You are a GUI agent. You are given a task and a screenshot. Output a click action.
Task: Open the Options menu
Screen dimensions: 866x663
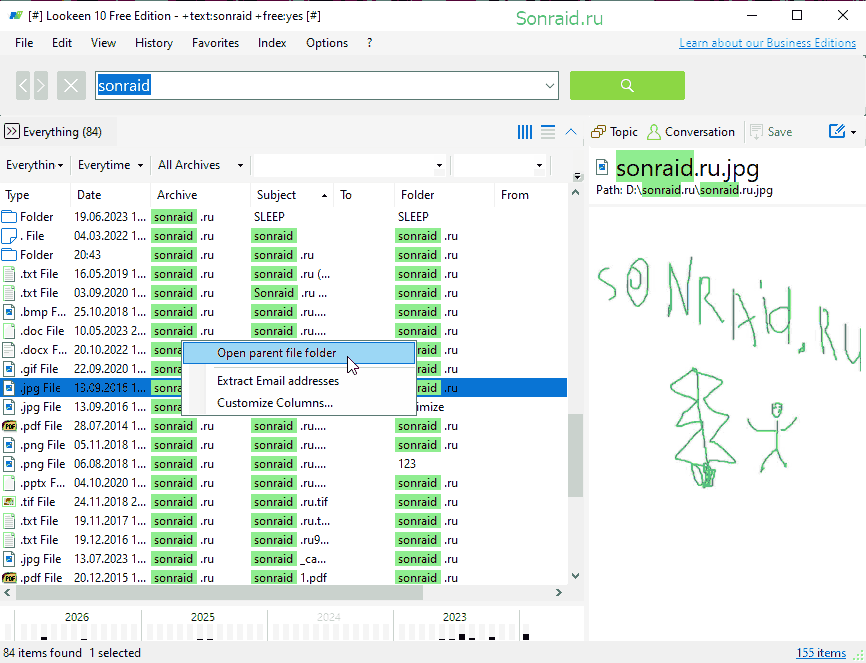click(327, 43)
